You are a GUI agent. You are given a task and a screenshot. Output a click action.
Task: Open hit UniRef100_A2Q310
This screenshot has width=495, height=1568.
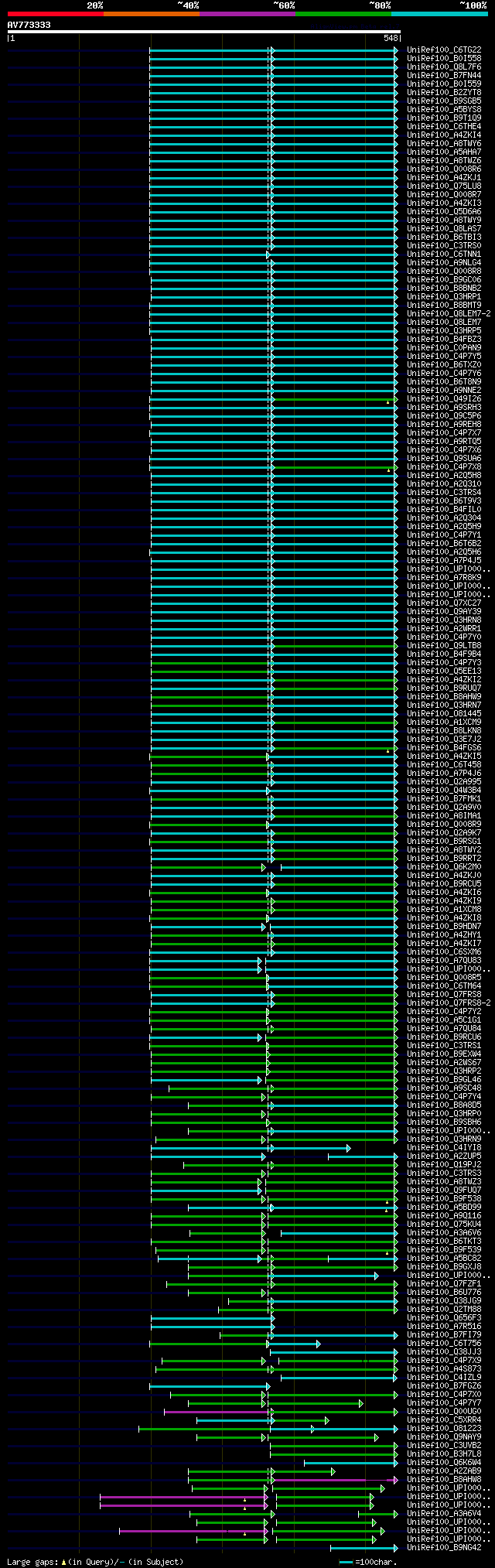(444, 484)
